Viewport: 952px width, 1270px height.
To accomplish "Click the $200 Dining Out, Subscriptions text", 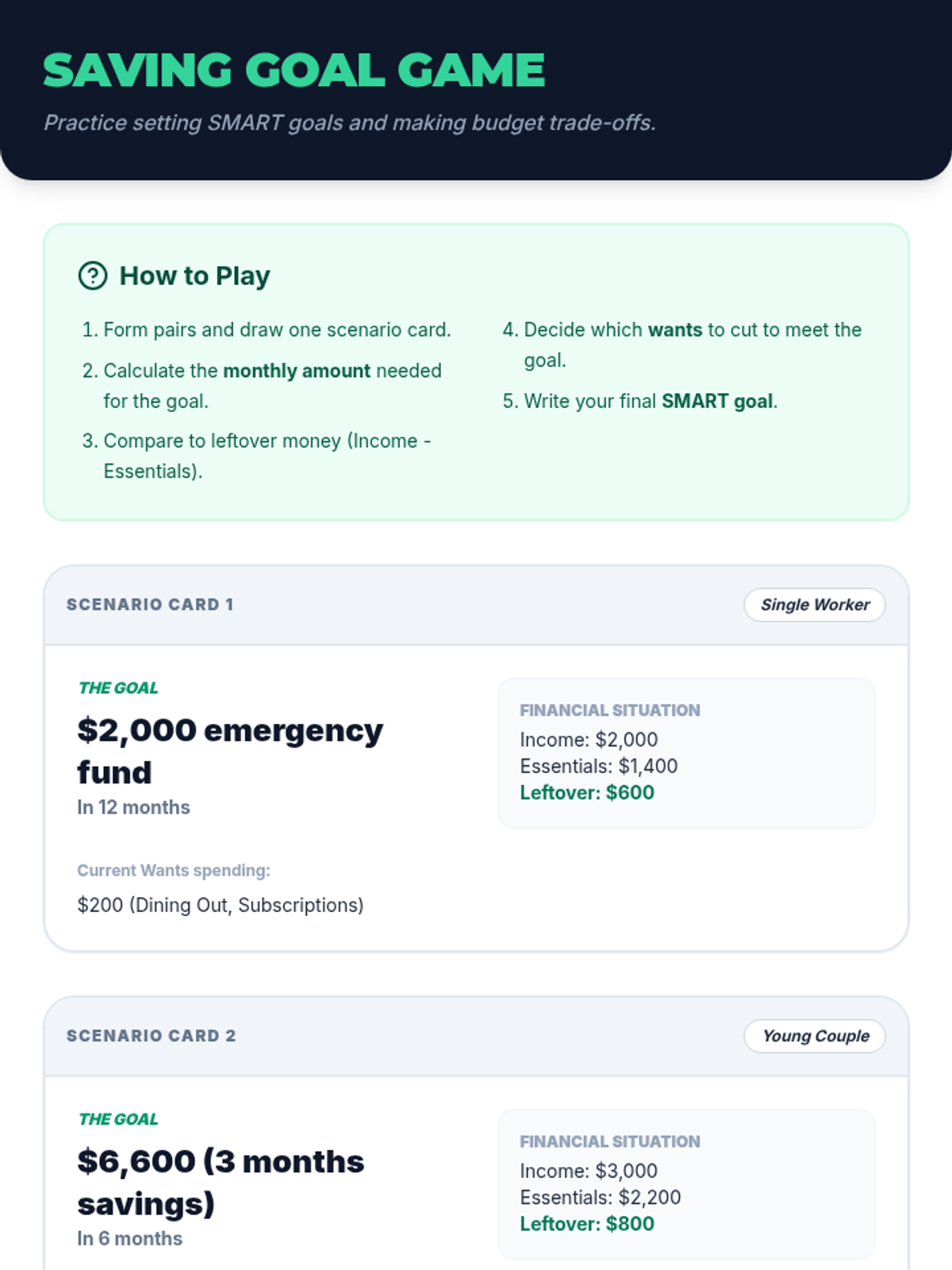I will (x=221, y=905).
